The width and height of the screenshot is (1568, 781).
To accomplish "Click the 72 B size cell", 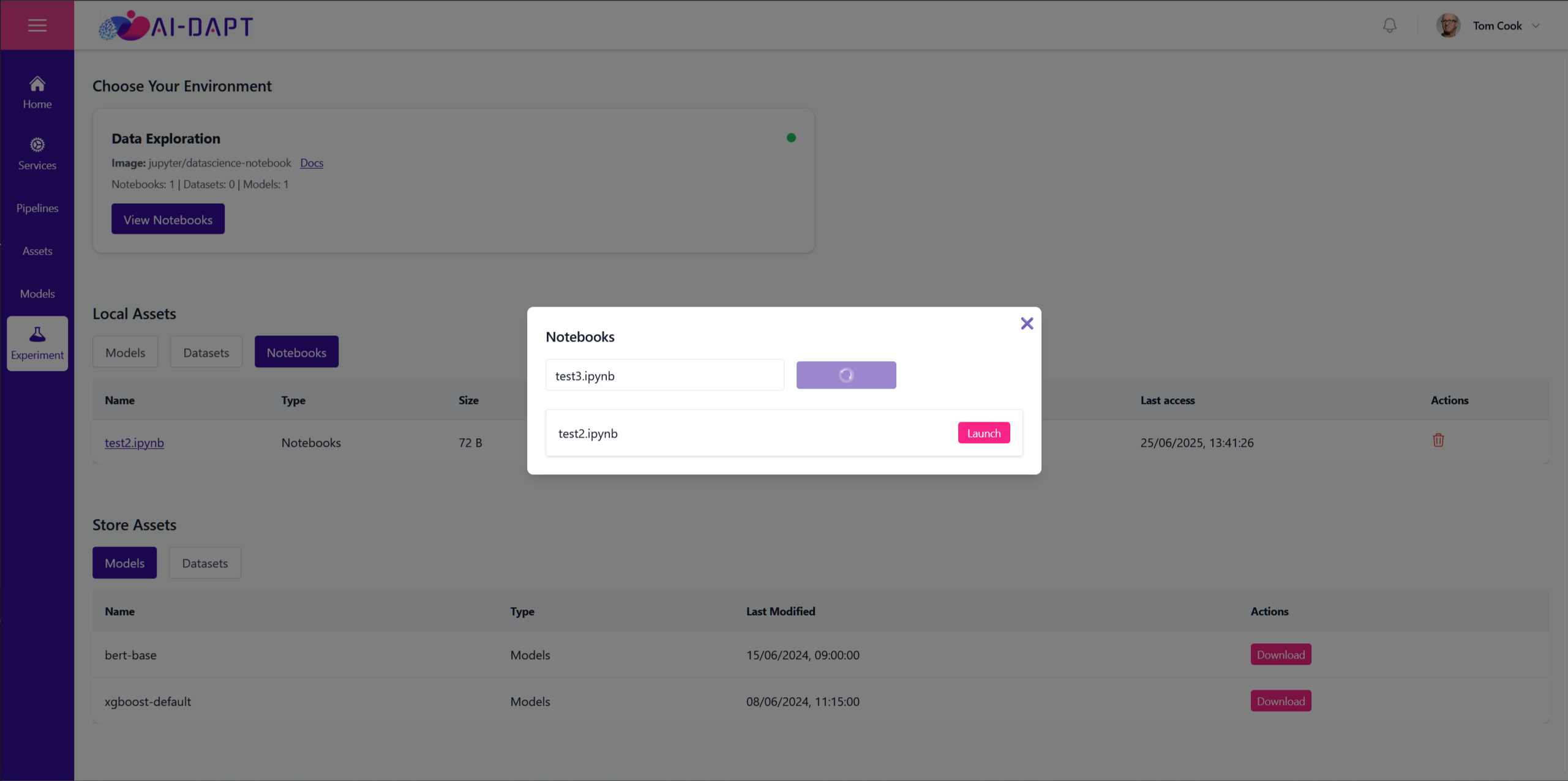I will 470,443.
